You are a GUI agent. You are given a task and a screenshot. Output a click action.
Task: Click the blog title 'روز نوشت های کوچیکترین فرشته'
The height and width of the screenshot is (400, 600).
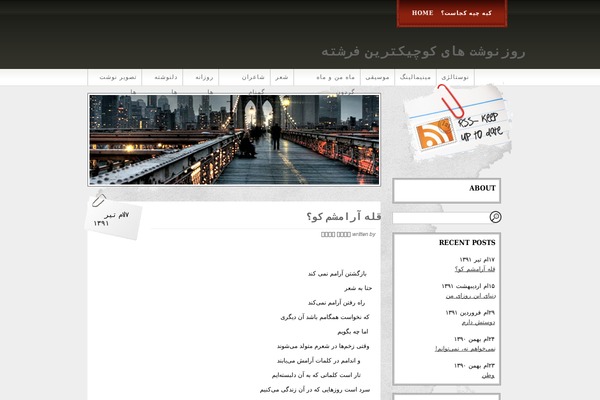[423, 51]
